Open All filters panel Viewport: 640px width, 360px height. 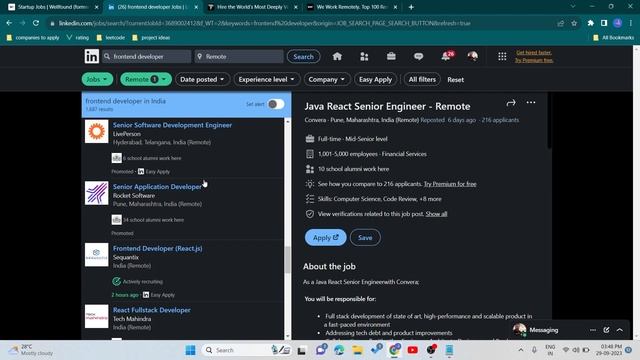[422, 79]
